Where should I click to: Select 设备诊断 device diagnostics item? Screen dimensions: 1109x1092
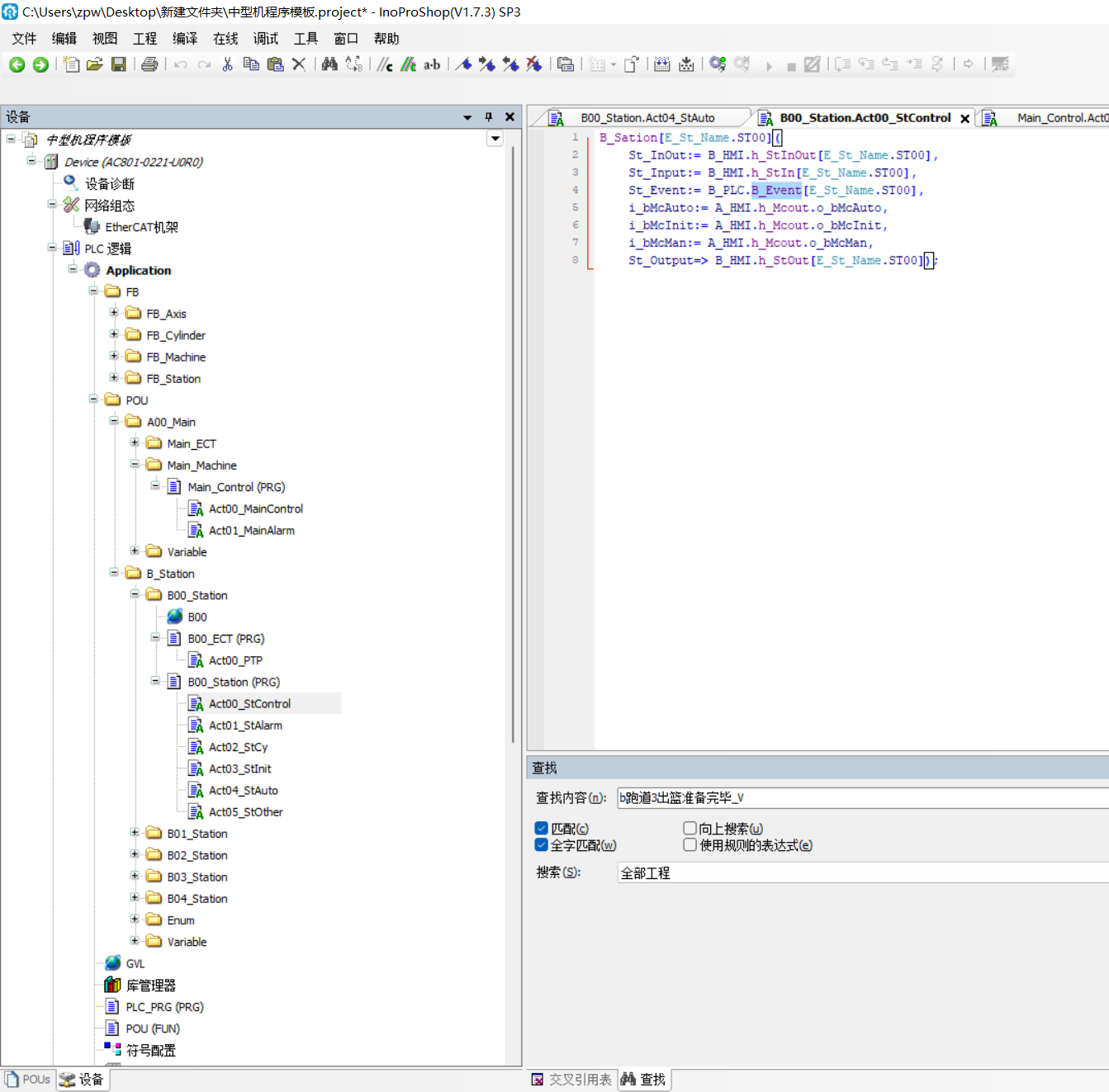[110, 183]
